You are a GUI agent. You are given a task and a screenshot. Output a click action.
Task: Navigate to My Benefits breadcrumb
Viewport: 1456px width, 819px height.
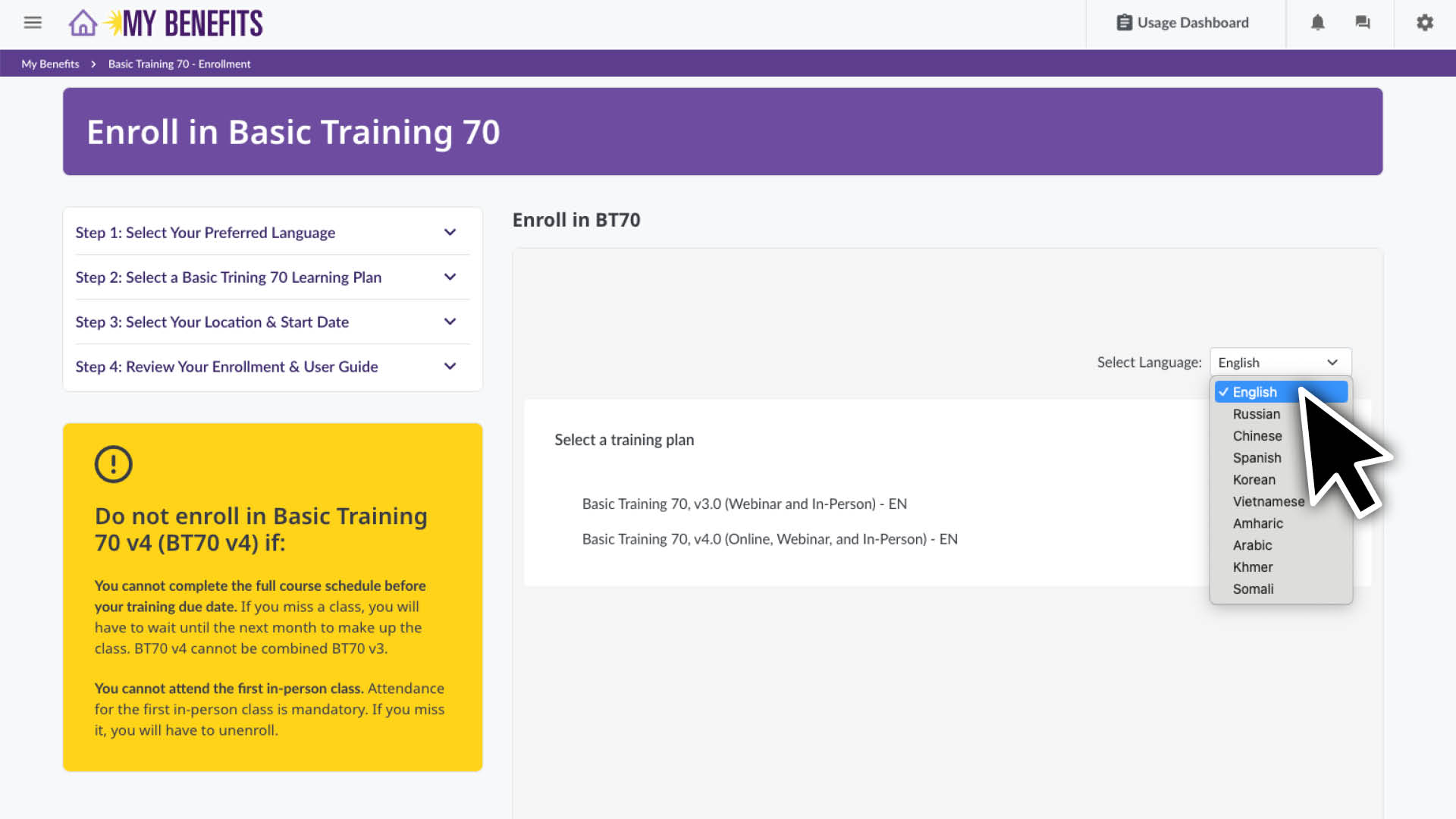coord(49,64)
